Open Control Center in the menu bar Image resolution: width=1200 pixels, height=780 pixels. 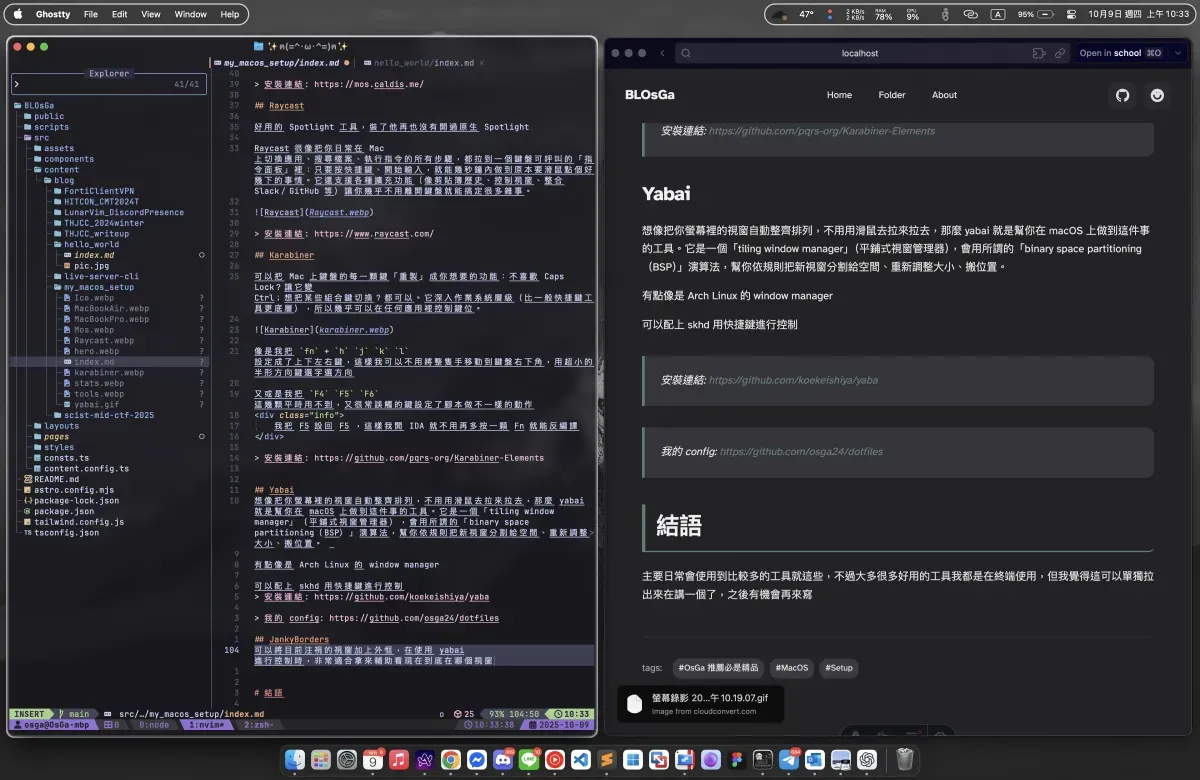[x=1071, y=15]
